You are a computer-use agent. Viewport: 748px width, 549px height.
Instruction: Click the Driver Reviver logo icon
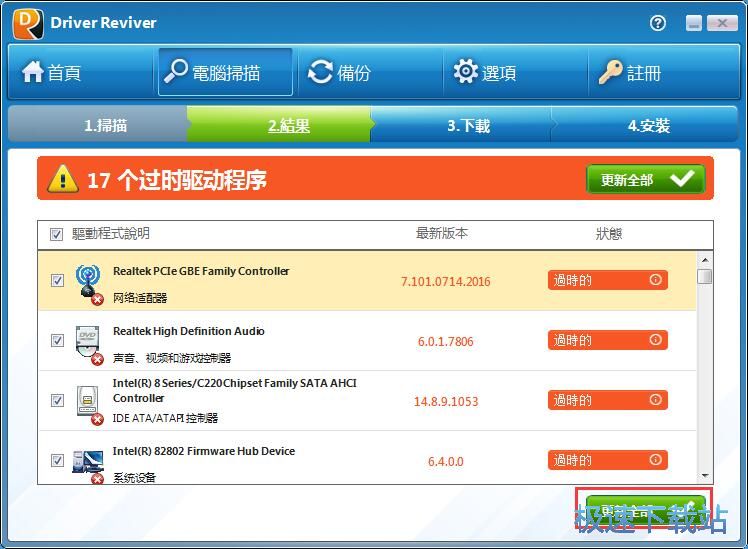[x=28, y=23]
